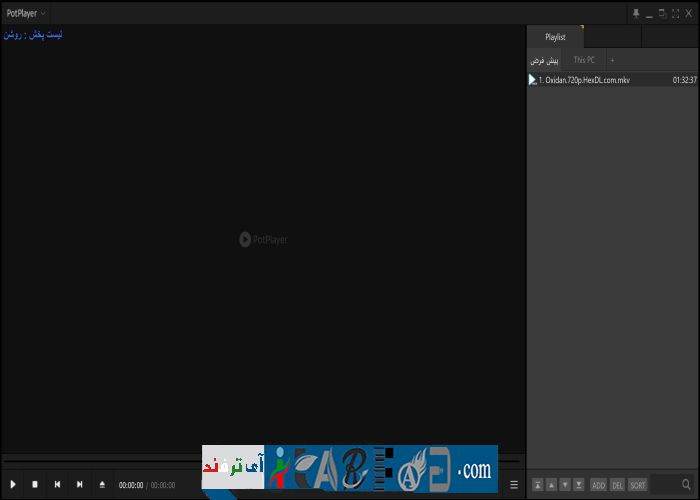This screenshot has height=500, width=700.
Task: Select the Playlist panel tab
Action: [555, 37]
